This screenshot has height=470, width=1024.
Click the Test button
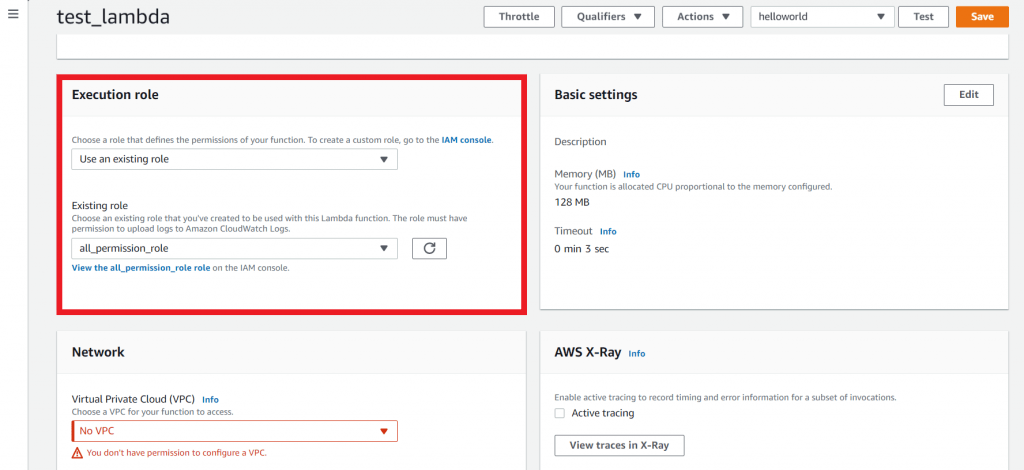coord(923,17)
